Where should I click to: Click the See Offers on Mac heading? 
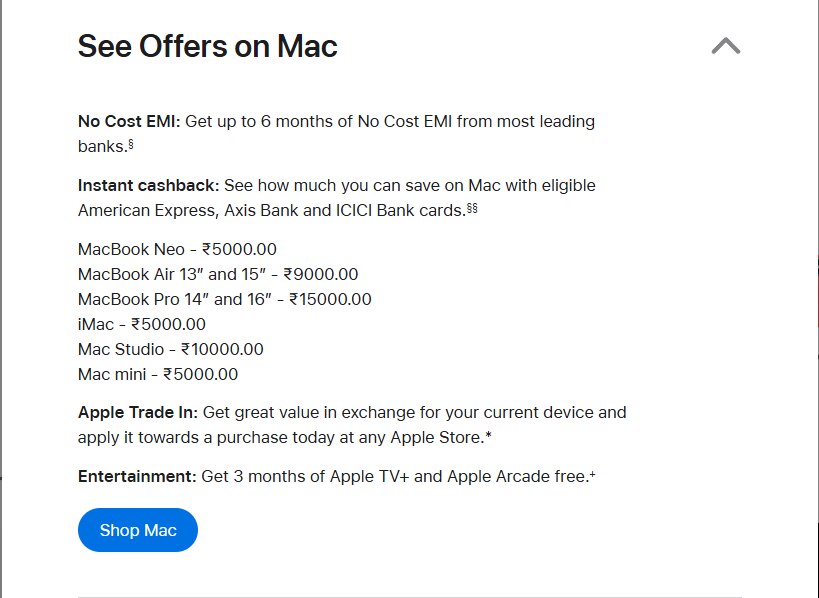coord(207,46)
